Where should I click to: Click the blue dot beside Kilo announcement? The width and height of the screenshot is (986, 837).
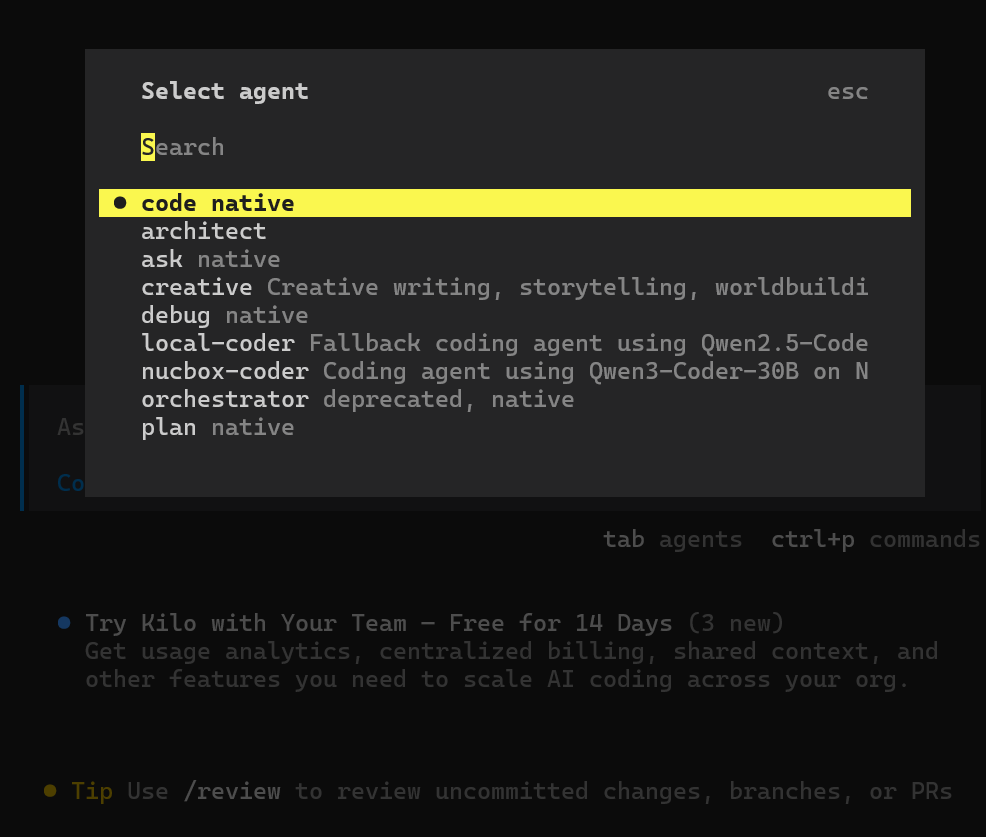click(x=64, y=623)
